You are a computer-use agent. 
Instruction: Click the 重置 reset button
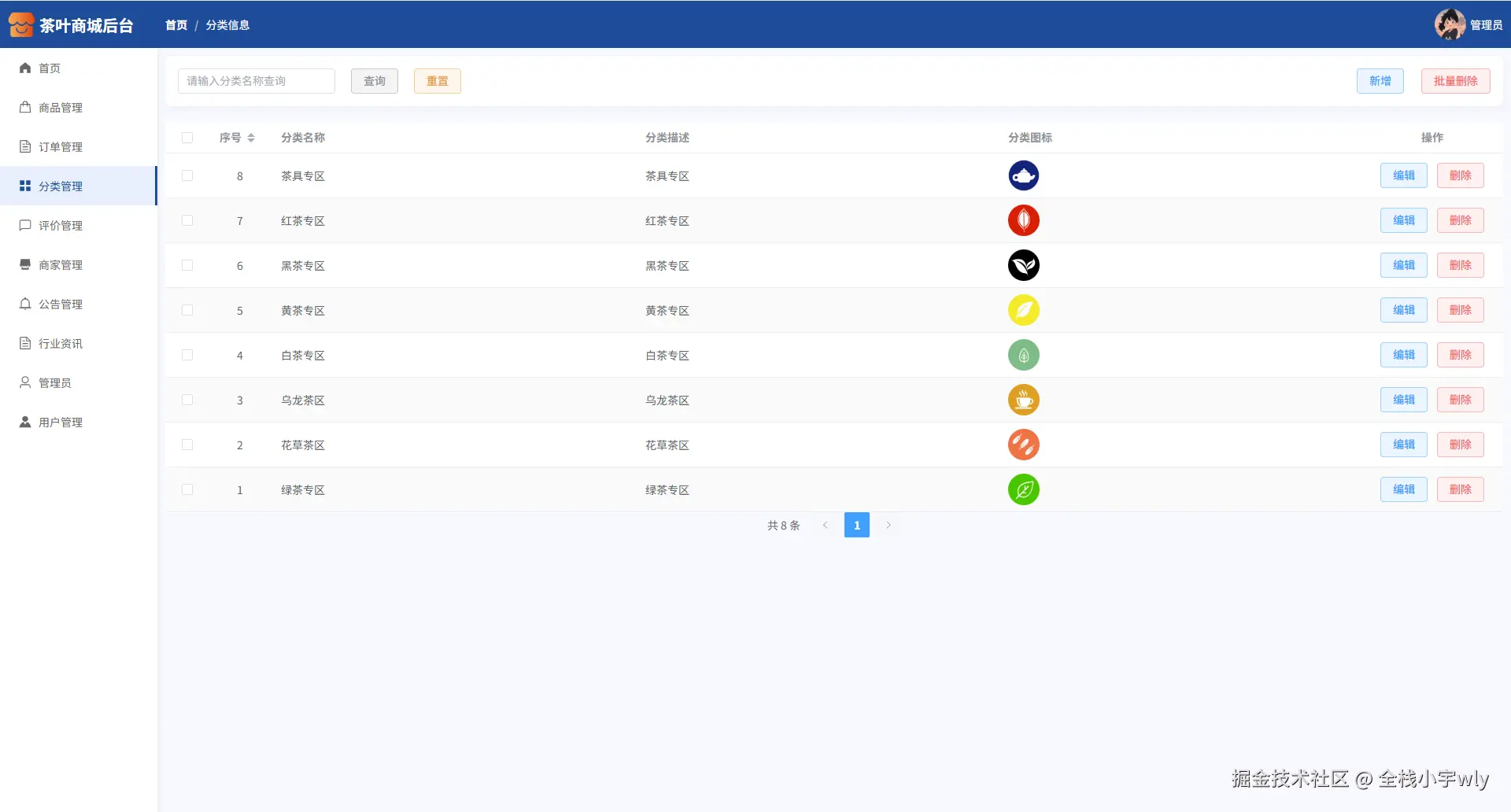[438, 81]
